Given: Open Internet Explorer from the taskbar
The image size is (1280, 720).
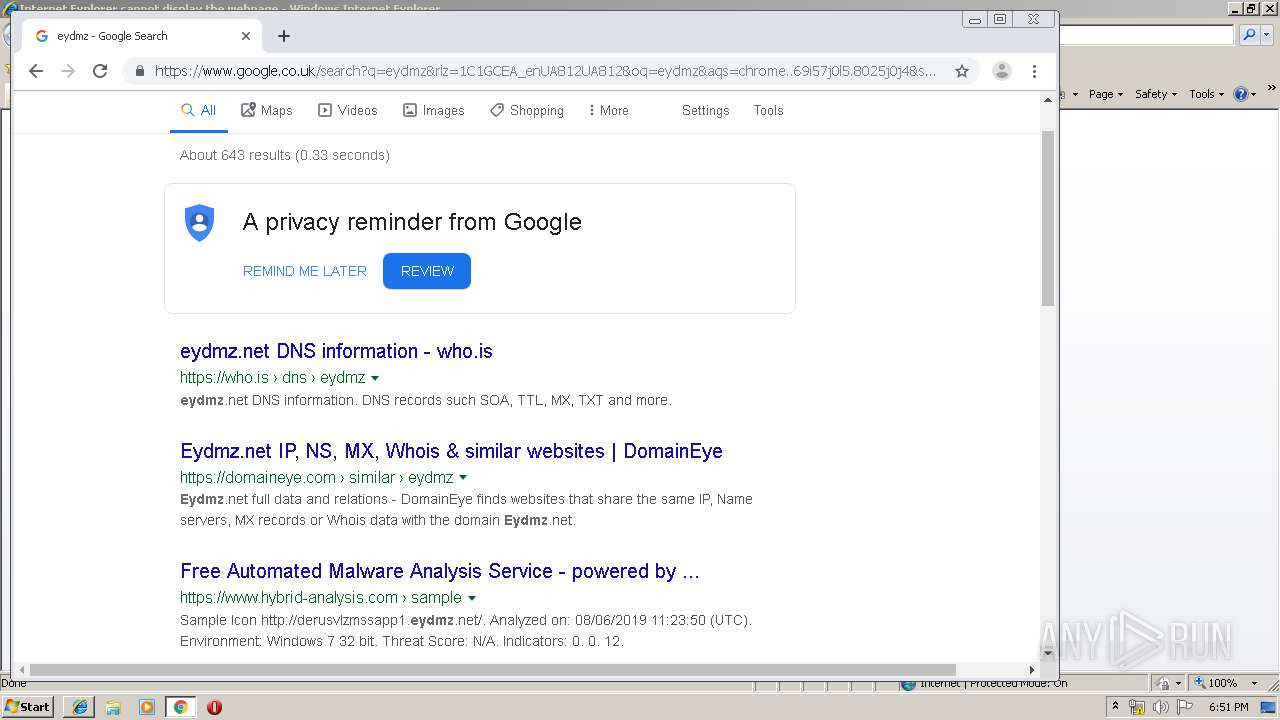Looking at the screenshot, I should (x=80, y=707).
